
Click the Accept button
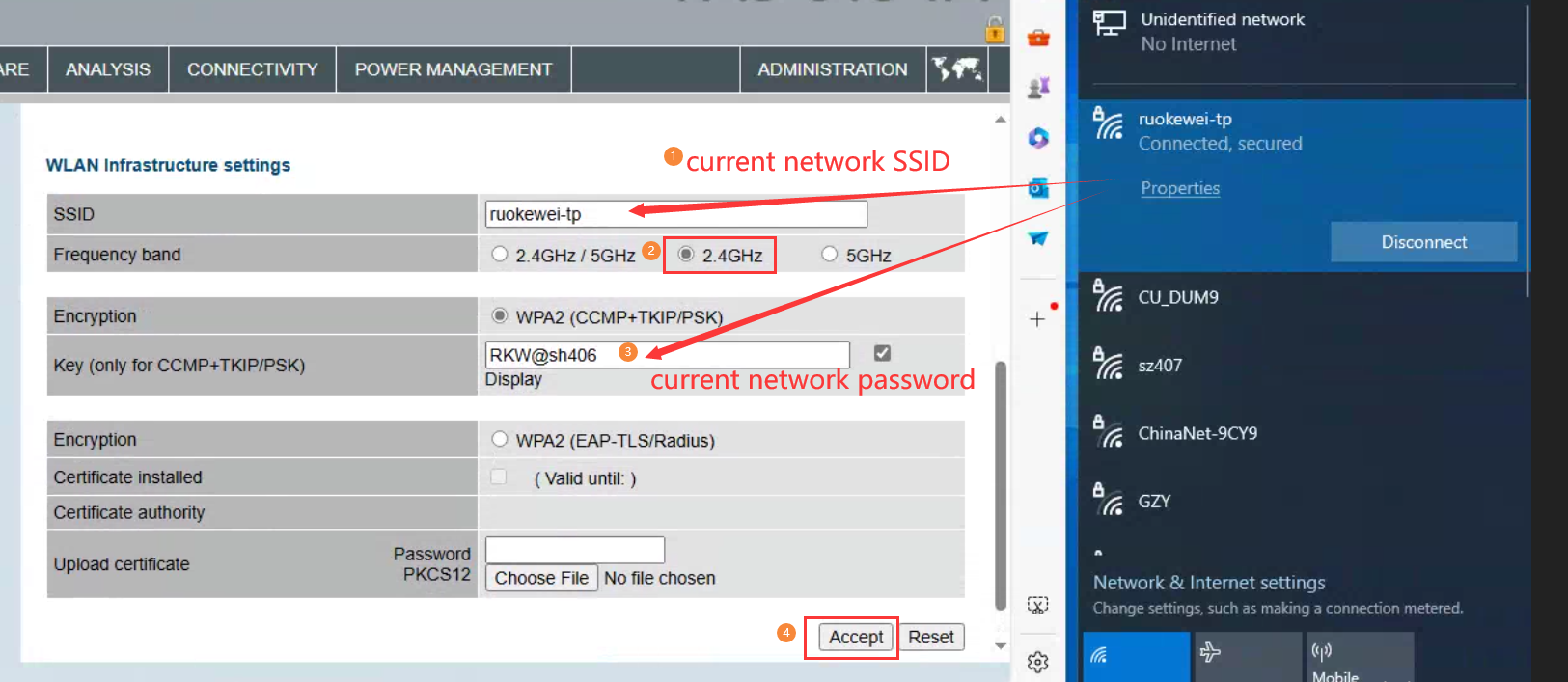pyautogui.click(x=856, y=637)
